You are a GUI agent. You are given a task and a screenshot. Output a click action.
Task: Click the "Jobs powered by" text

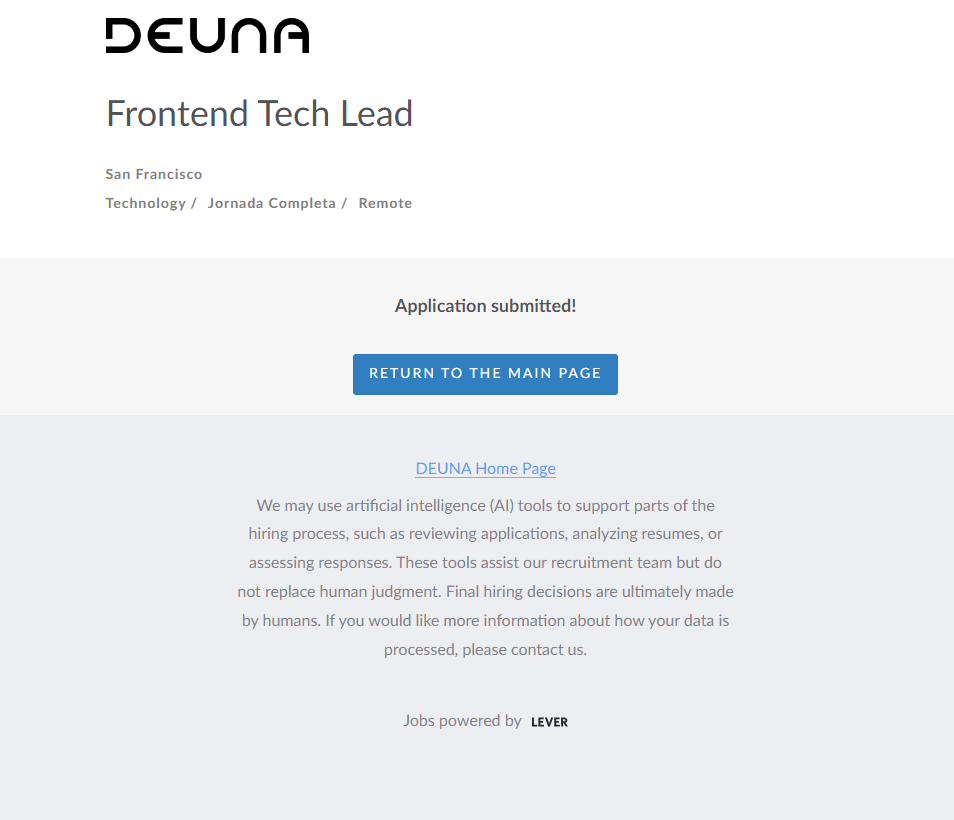click(x=462, y=720)
